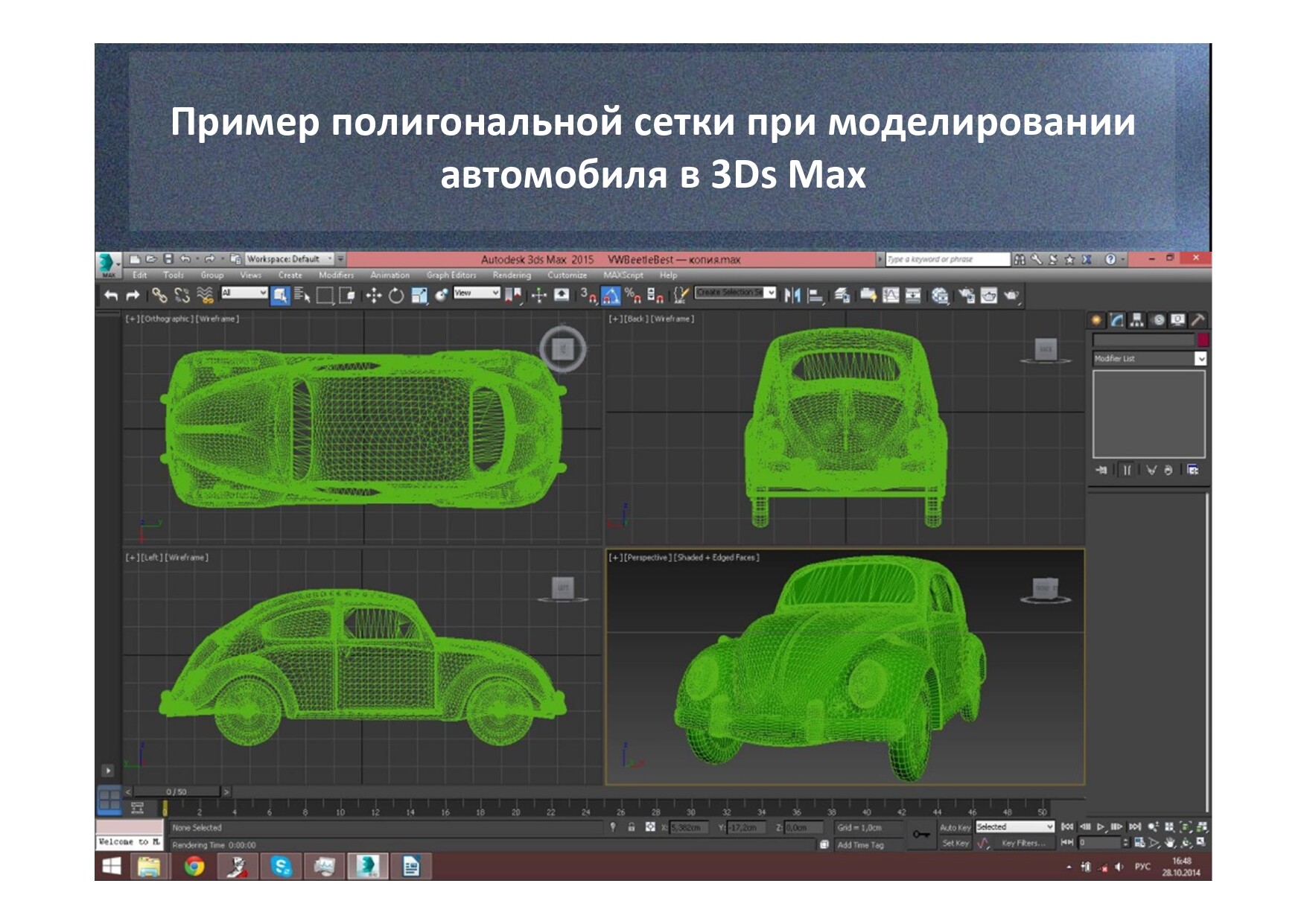Click the Play Animation button
The image size is (1307, 924).
tap(1101, 827)
